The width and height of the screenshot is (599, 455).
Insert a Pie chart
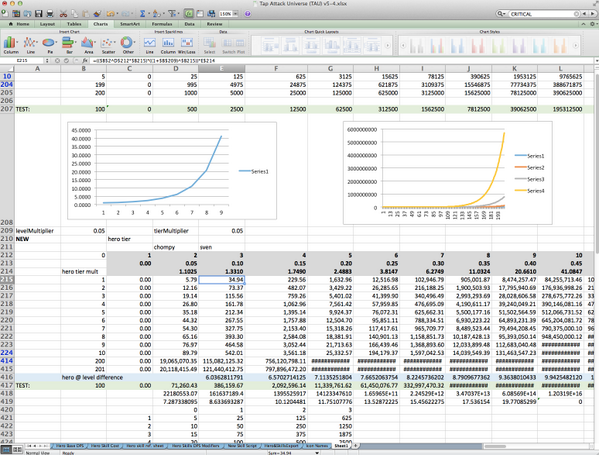click(50, 45)
